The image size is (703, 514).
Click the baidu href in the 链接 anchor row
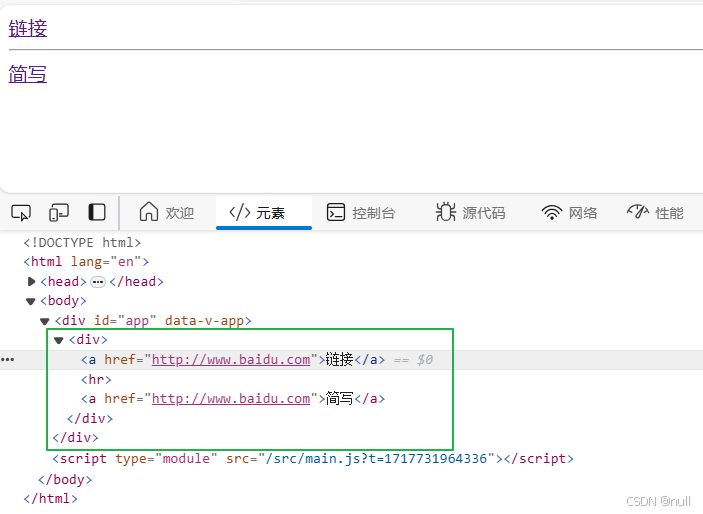point(231,360)
